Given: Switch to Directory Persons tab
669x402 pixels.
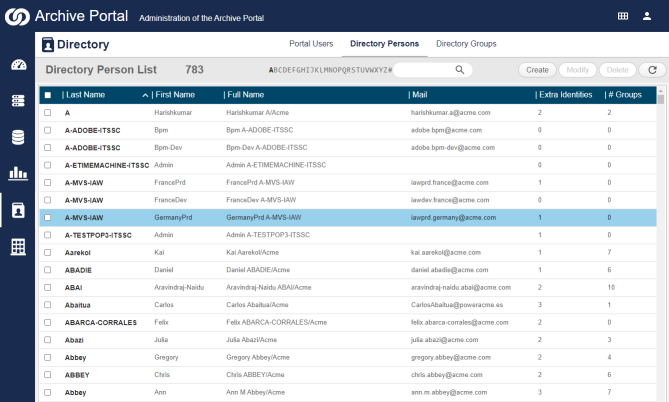Looking at the screenshot, I should (x=384, y=44).
